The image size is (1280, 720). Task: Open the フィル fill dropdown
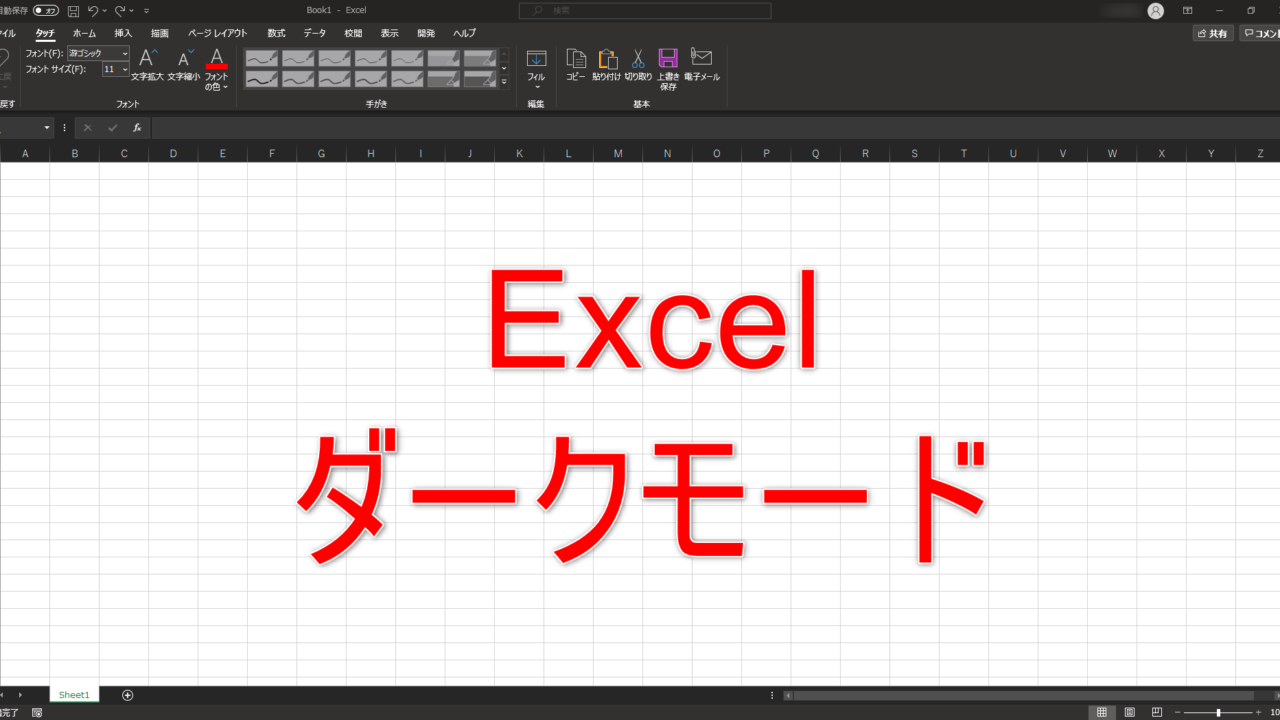click(x=536, y=68)
